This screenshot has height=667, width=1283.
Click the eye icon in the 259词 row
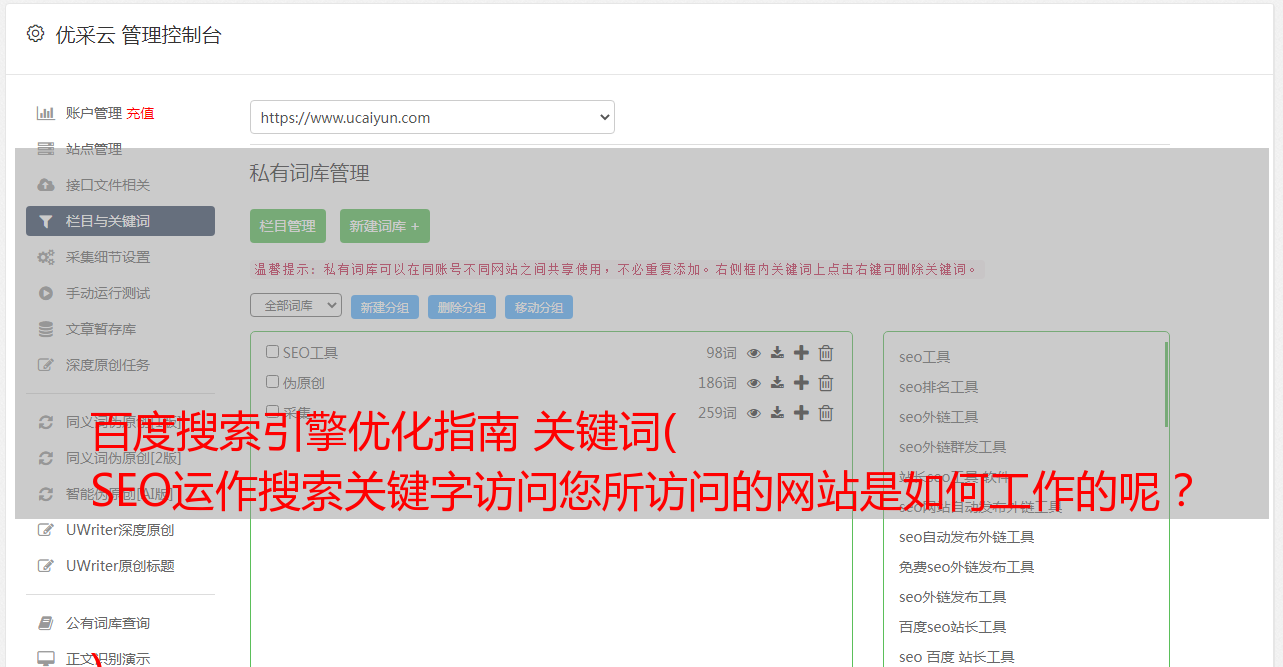click(x=754, y=413)
